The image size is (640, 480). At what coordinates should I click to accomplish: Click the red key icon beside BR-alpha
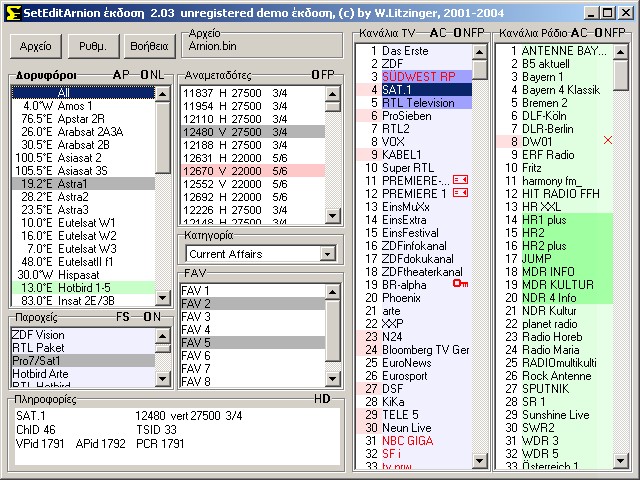pos(460,284)
